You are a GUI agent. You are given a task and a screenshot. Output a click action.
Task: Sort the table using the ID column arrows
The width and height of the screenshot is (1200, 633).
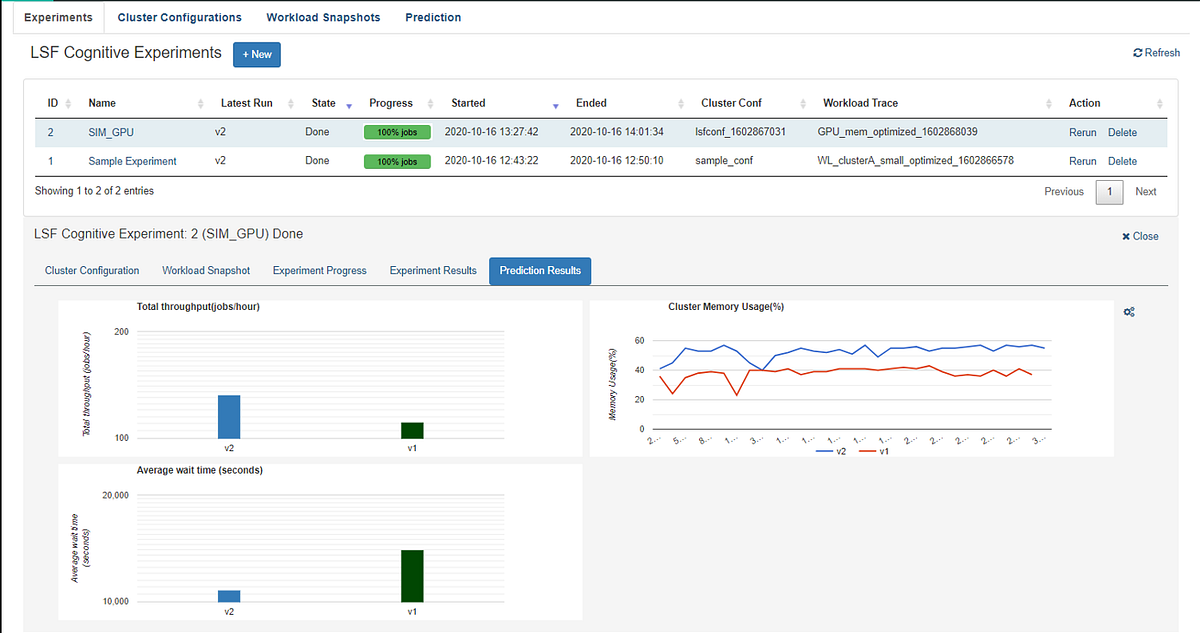click(x=69, y=103)
